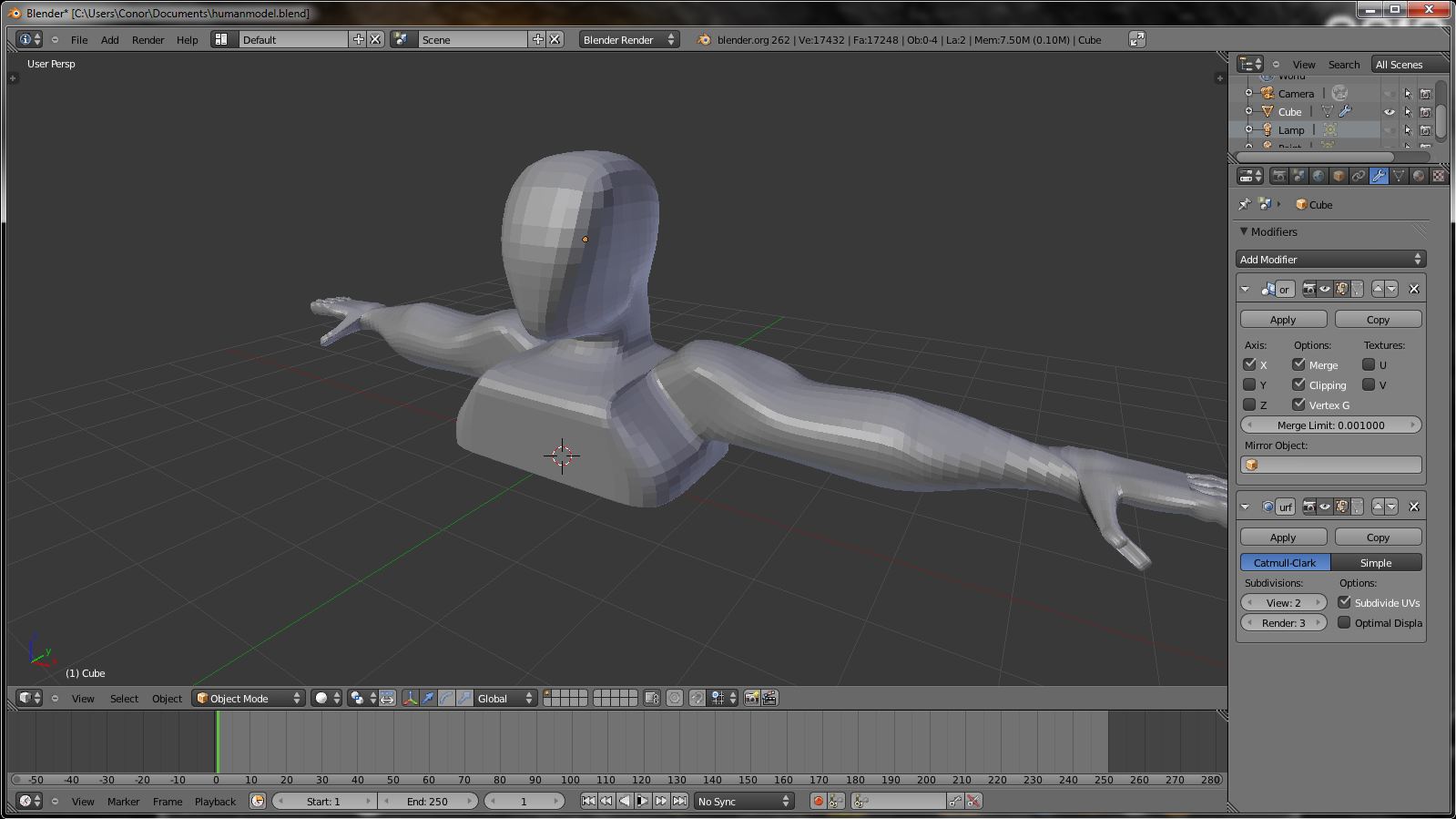The height and width of the screenshot is (819, 1456).
Task: Collapse the Modifiers panel triangle
Action: click(x=1244, y=231)
